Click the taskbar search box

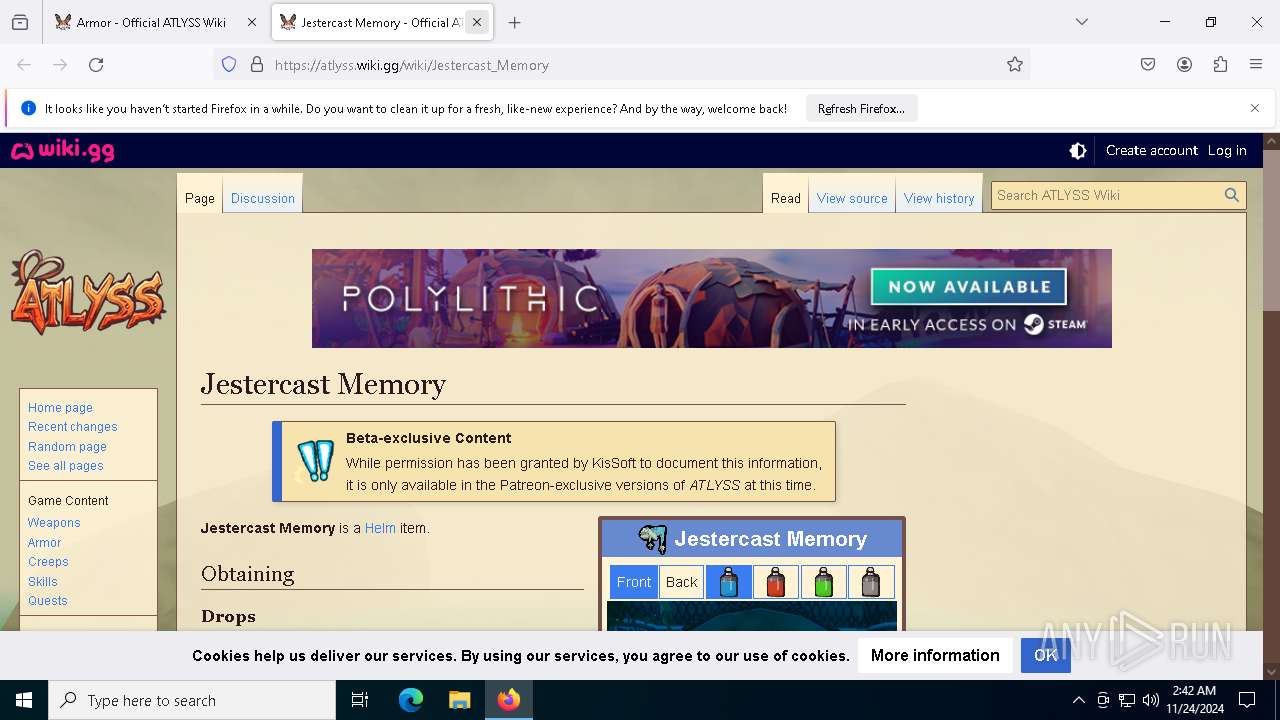pos(192,700)
